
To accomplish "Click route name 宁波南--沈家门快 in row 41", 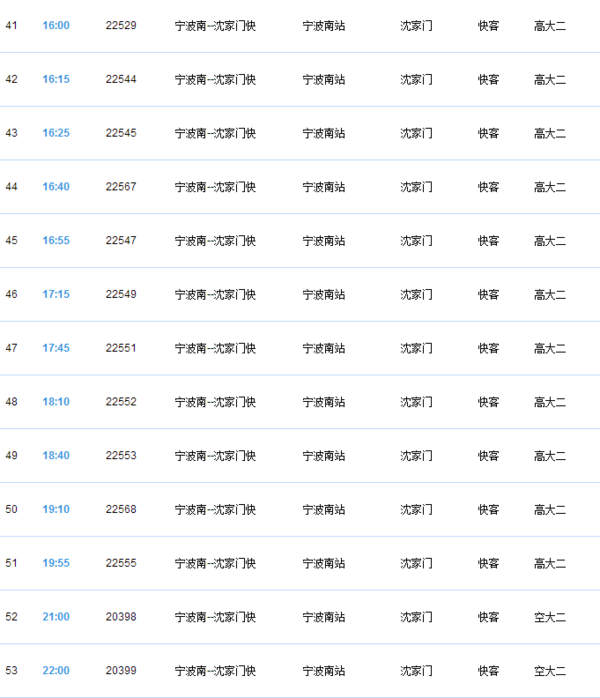I will (x=215, y=26).
